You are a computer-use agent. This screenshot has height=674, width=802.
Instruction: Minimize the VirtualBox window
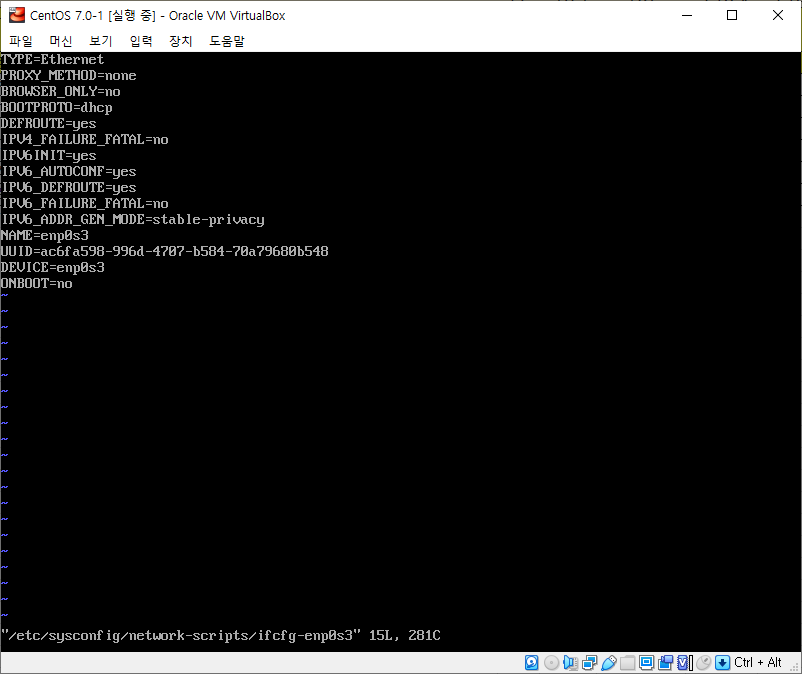click(x=687, y=15)
